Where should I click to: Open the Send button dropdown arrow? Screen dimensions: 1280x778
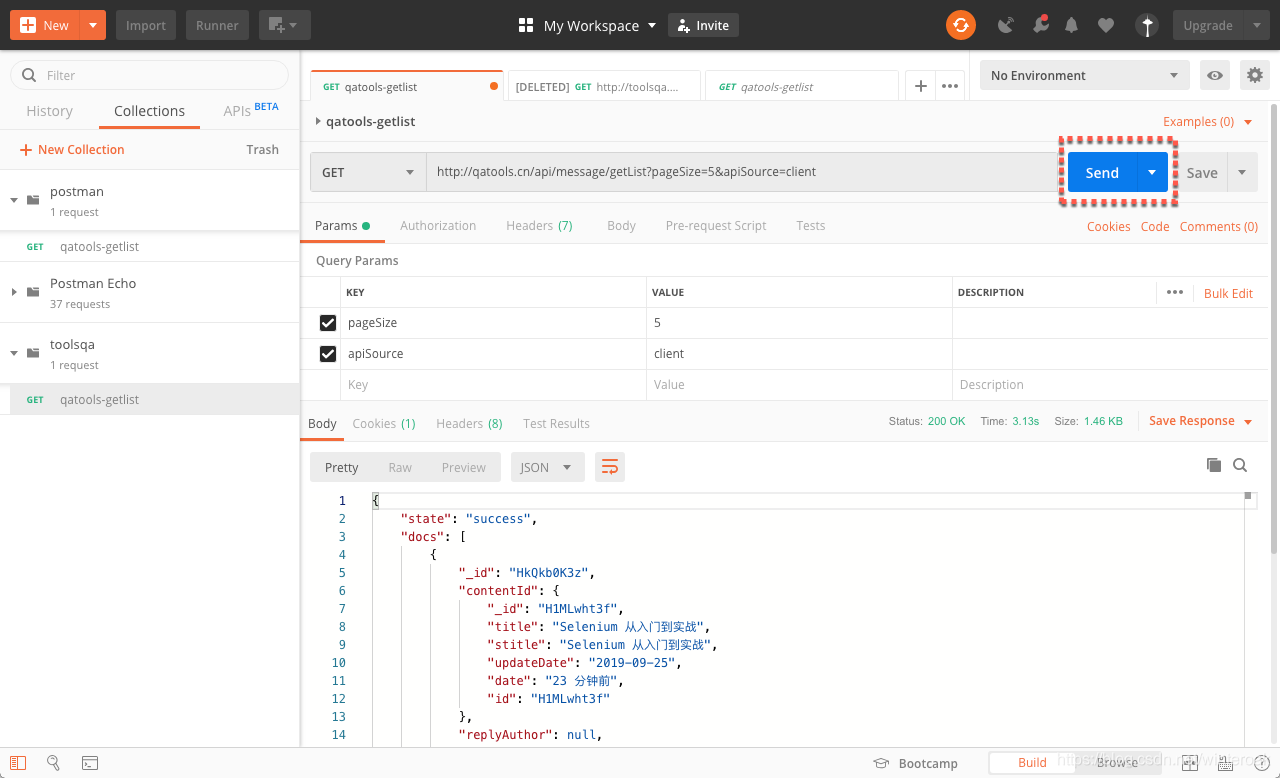coord(1152,172)
